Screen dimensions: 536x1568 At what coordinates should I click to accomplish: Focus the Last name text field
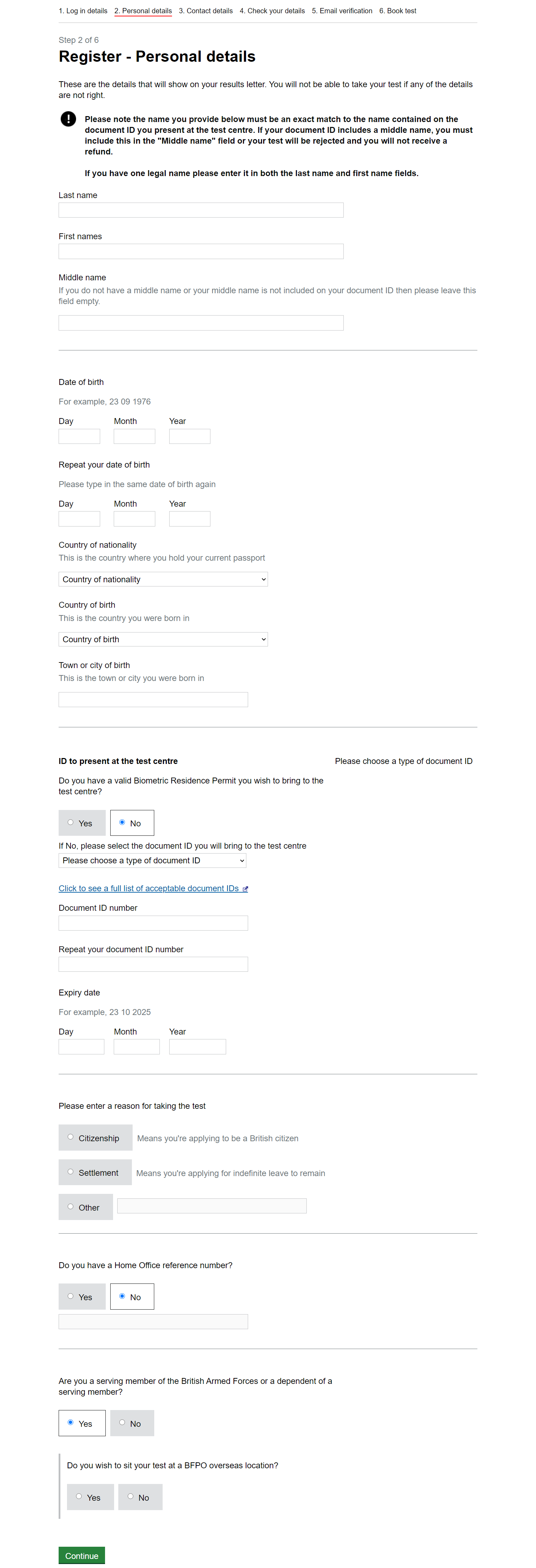201,210
